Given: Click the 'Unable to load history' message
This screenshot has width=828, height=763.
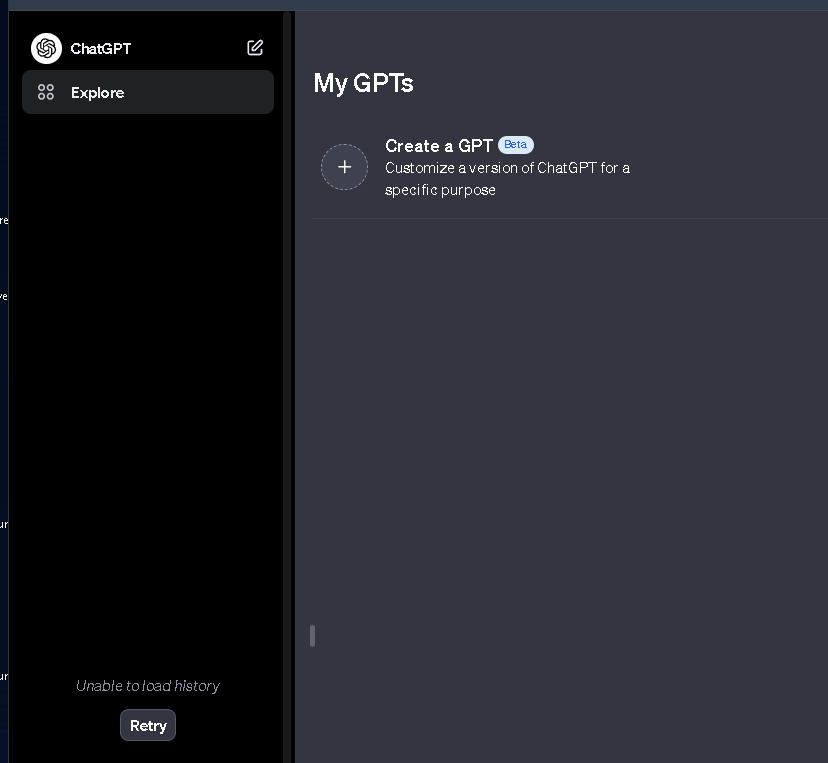Looking at the screenshot, I should pyautogui.click(x=148, y=685).
